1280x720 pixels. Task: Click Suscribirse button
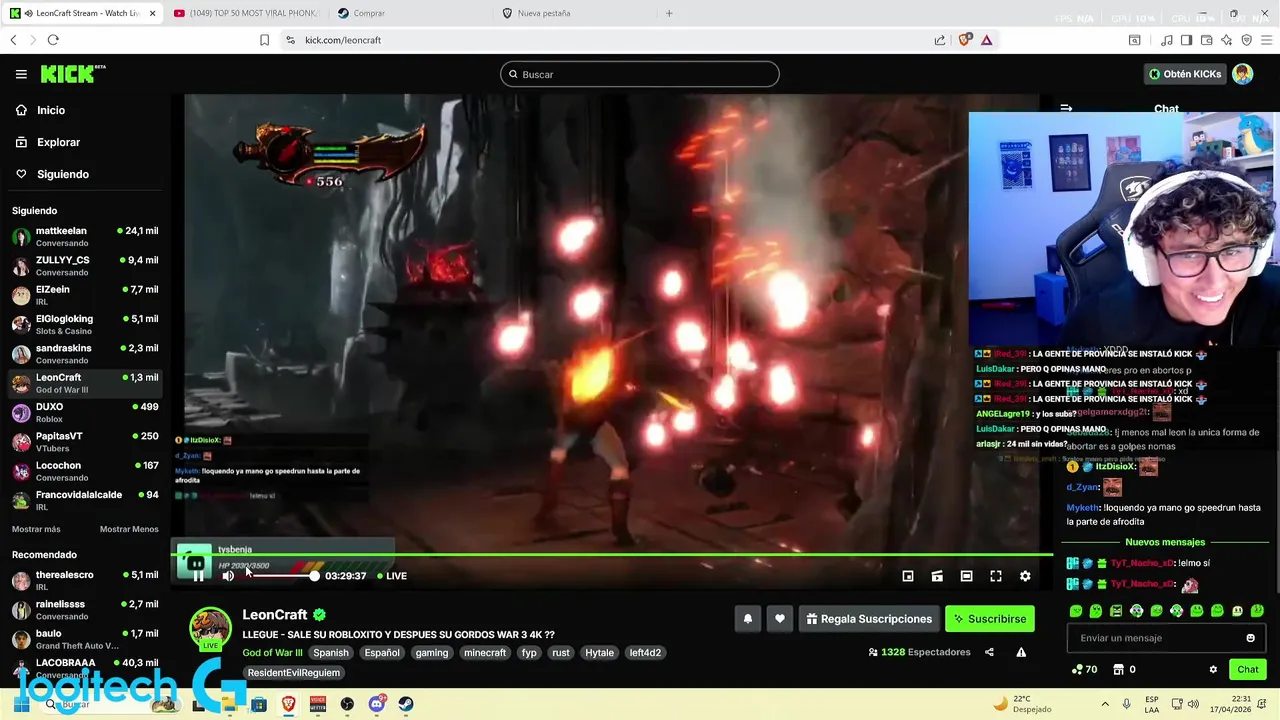(990, 619)
